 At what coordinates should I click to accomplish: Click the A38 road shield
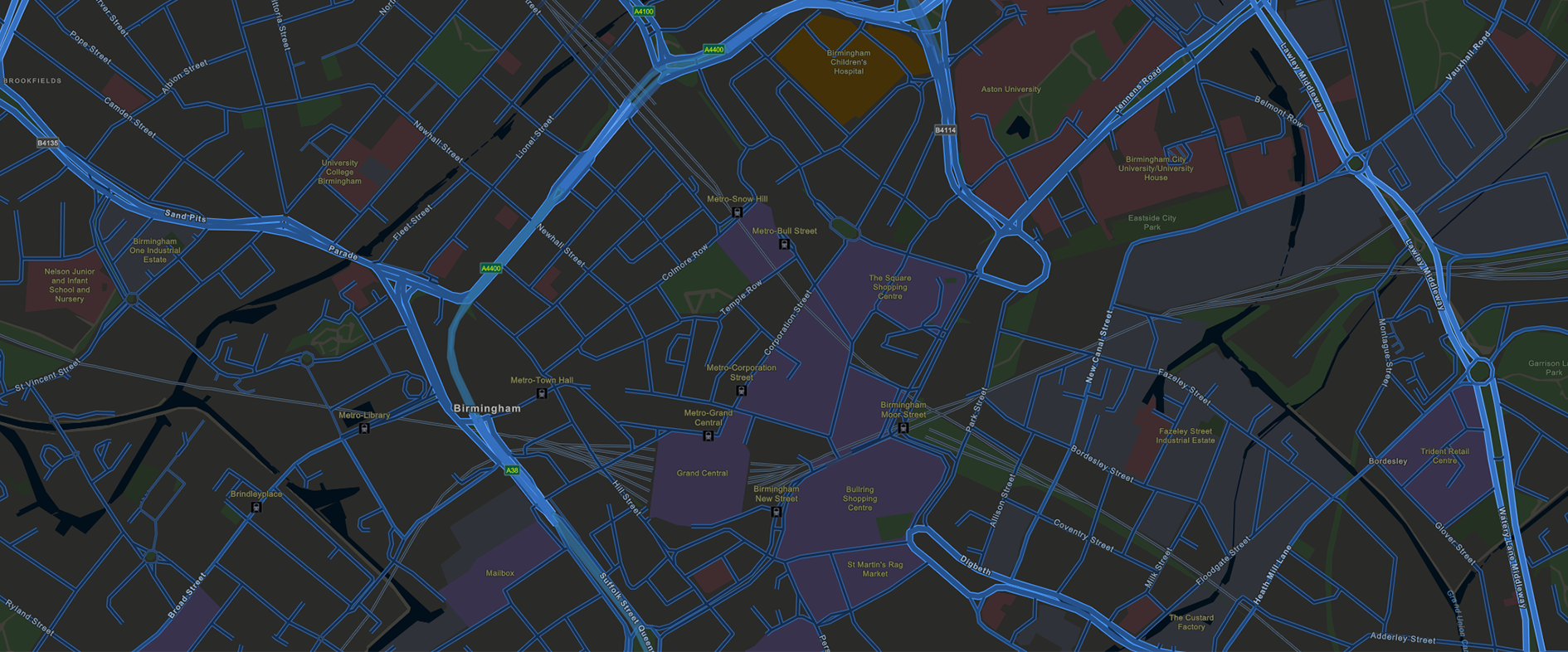513,470
